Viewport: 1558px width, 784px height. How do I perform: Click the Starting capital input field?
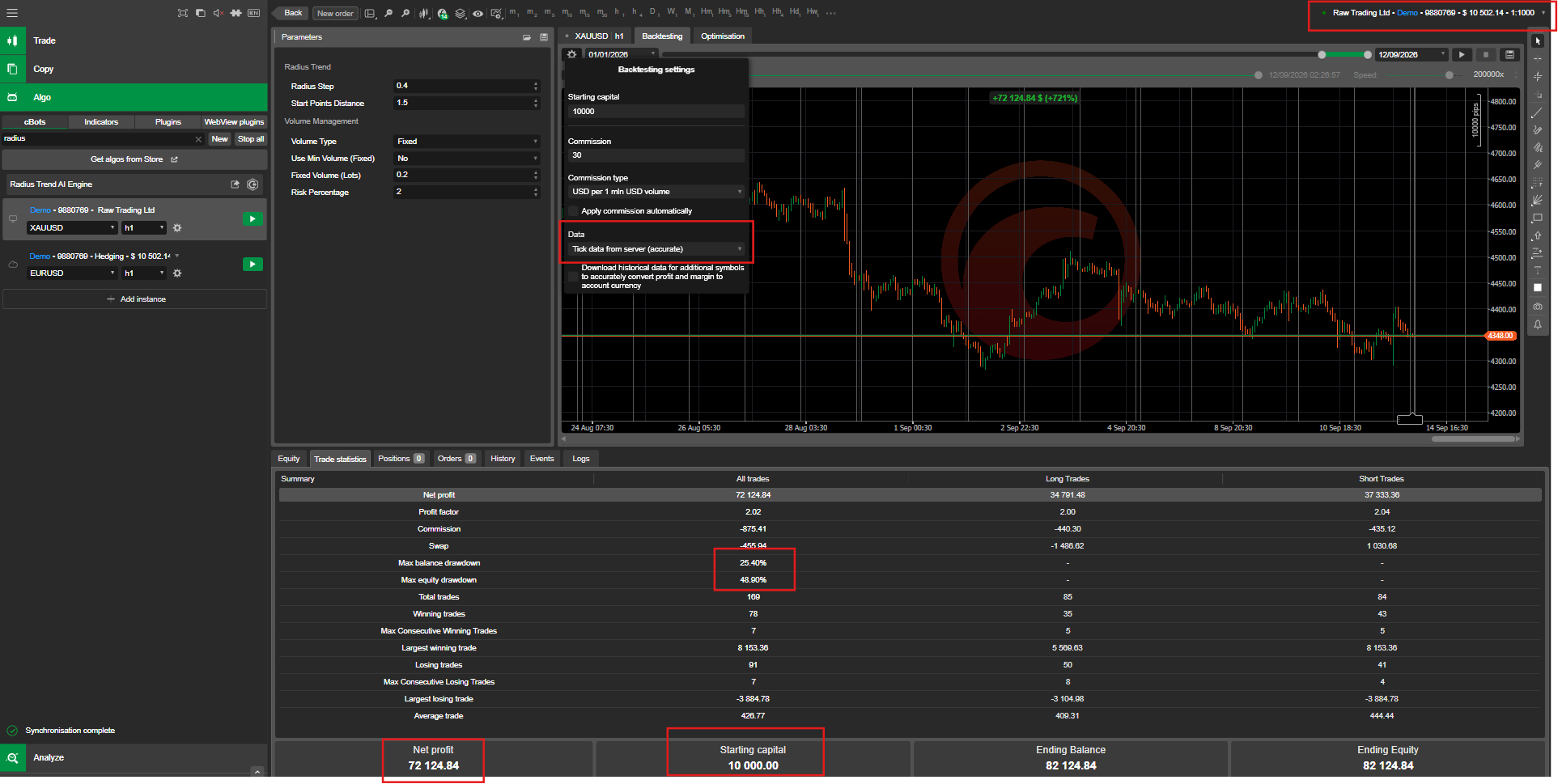pos(656,112)
